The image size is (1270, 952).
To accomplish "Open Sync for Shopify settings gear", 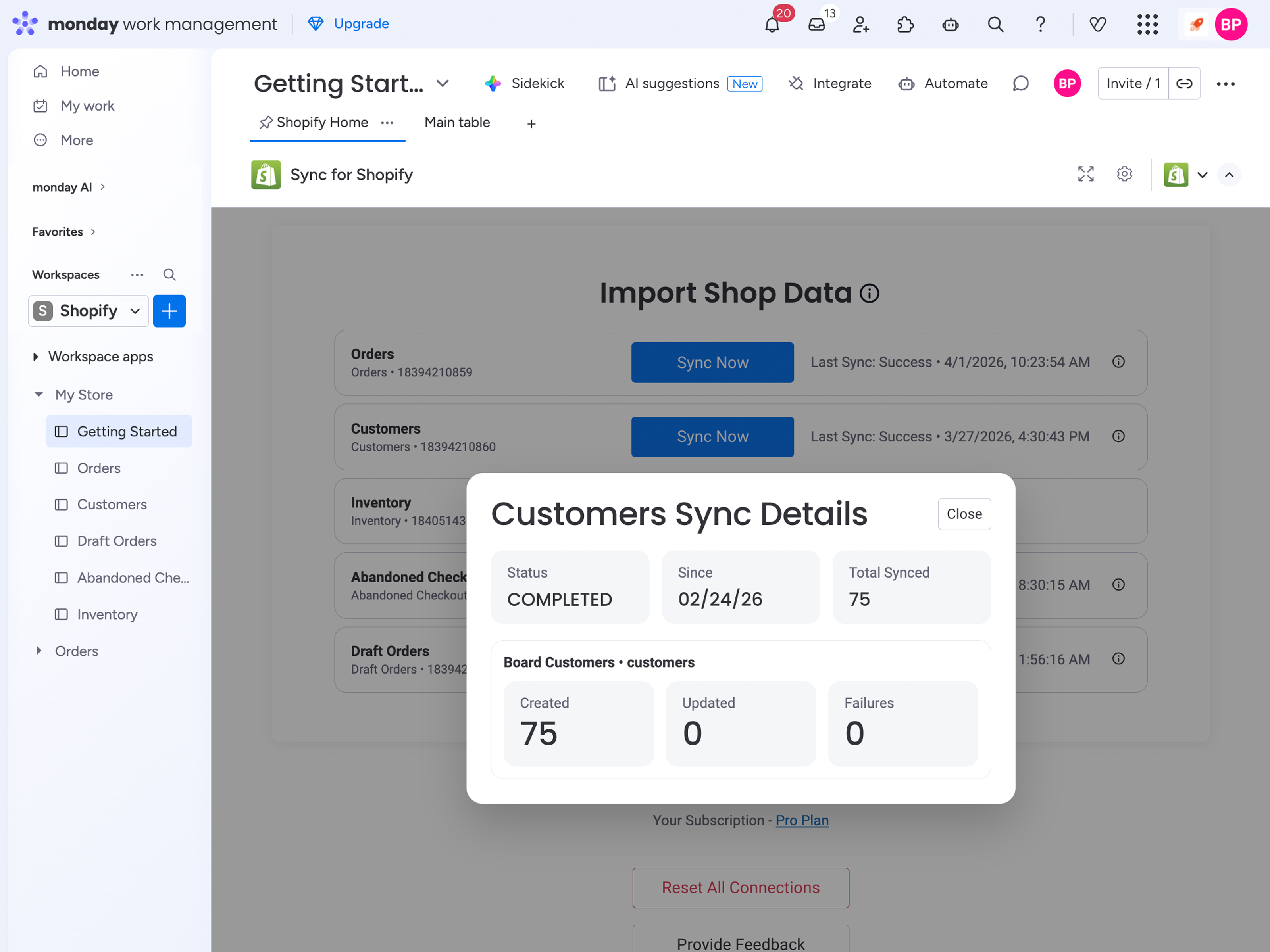I will click(1124, 174).
